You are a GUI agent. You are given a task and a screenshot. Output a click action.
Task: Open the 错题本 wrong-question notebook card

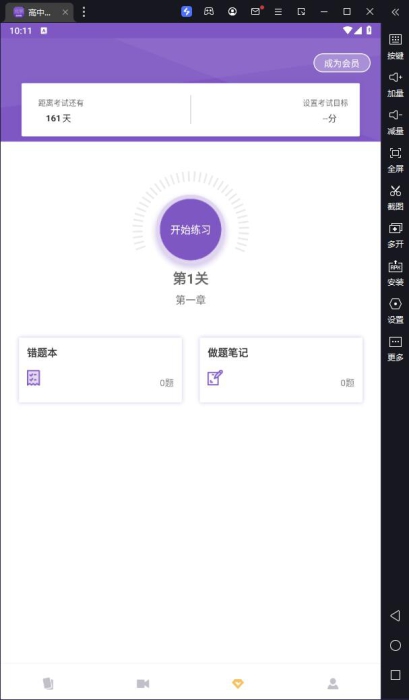tap(100, 370)
